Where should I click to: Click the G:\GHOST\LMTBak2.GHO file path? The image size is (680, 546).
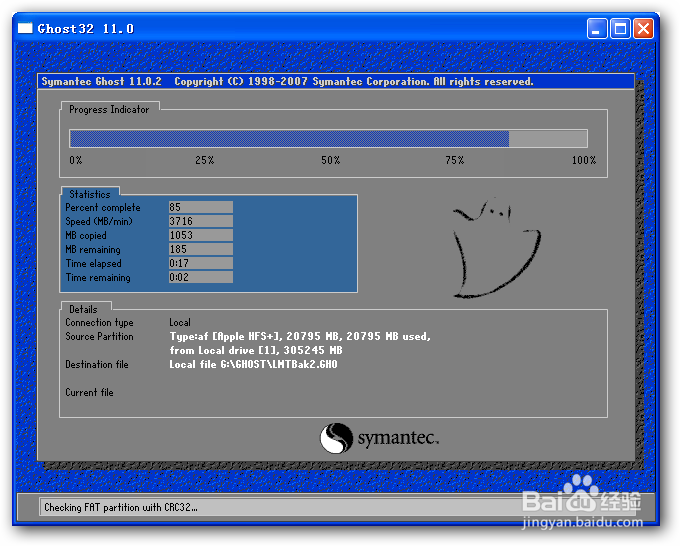point(279,365)
